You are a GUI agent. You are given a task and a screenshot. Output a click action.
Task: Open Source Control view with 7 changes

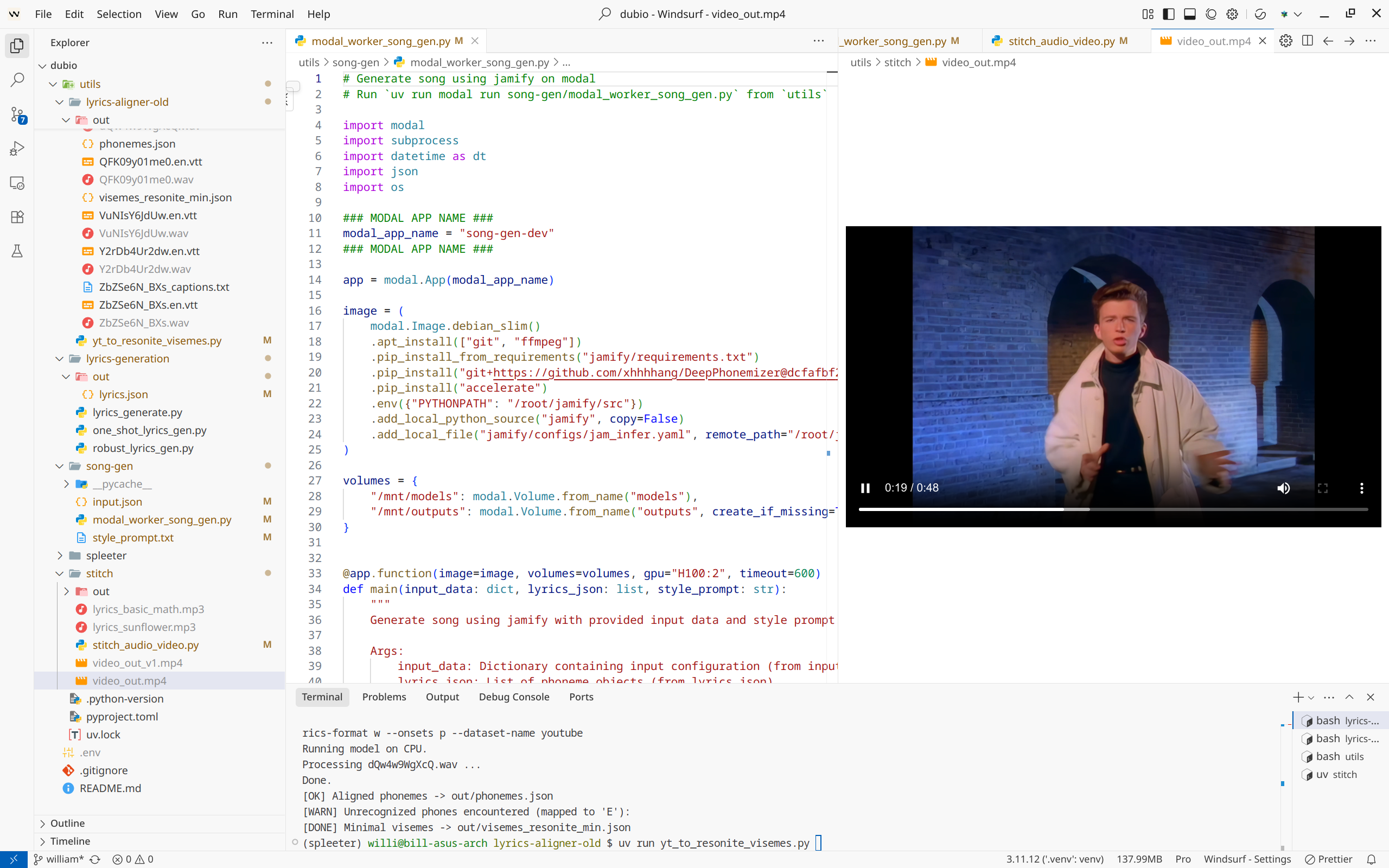[x=17, y=114]
